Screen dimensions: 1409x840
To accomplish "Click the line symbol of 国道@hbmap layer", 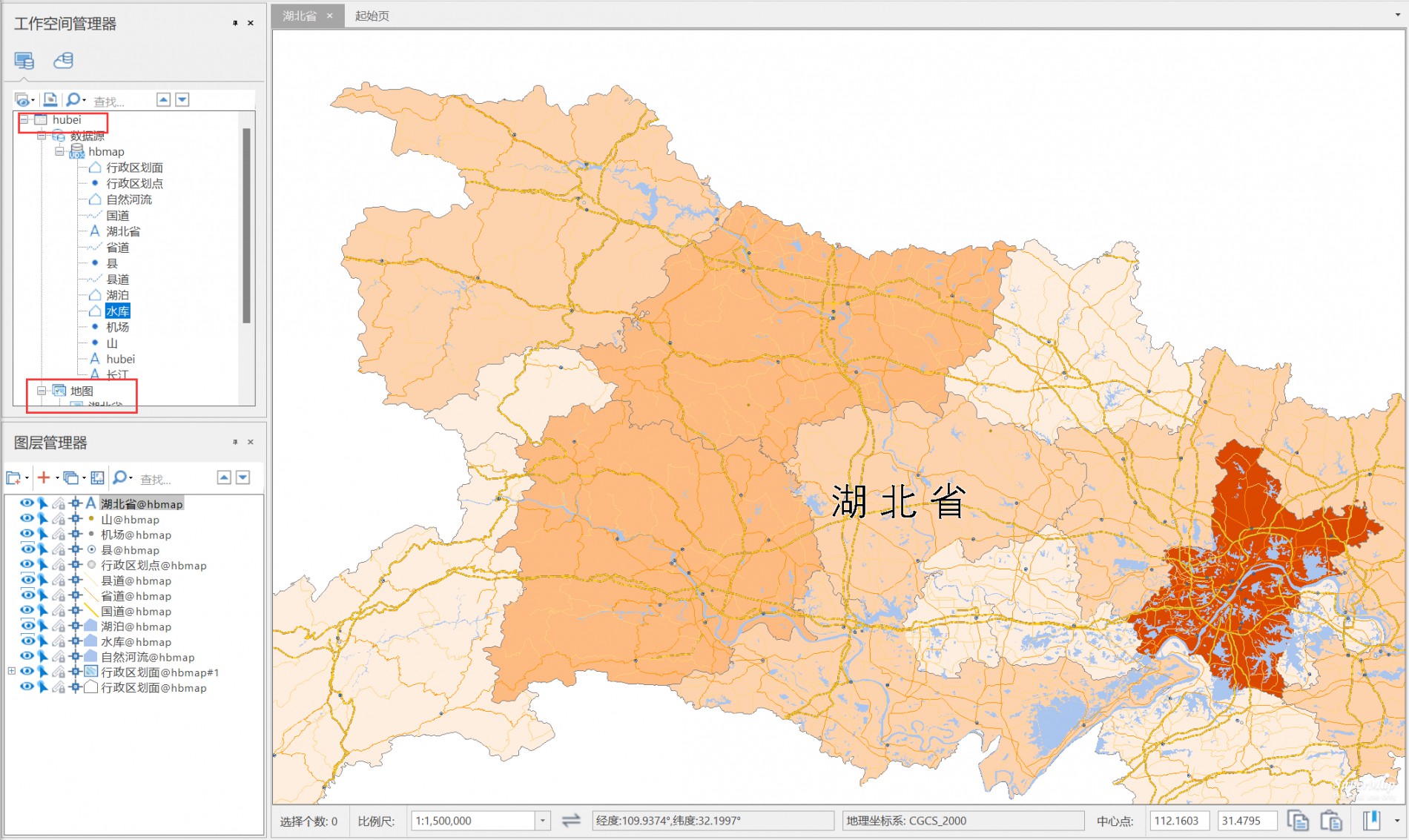I will (x=90, y=611).
